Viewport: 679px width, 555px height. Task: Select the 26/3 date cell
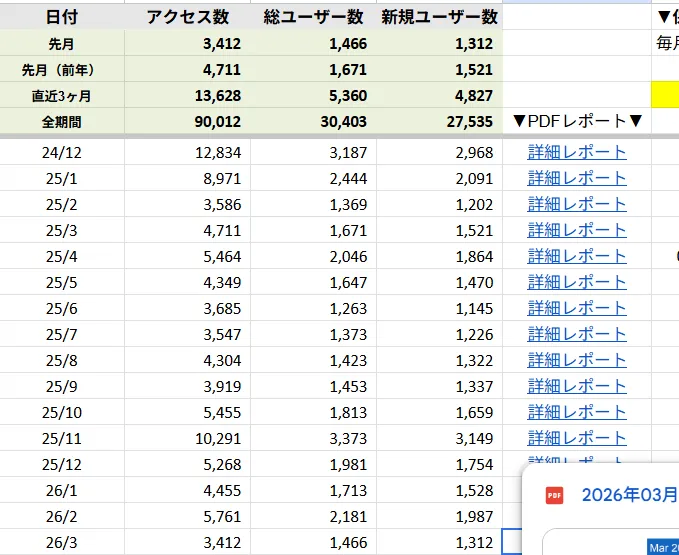[x=62, y=542]
